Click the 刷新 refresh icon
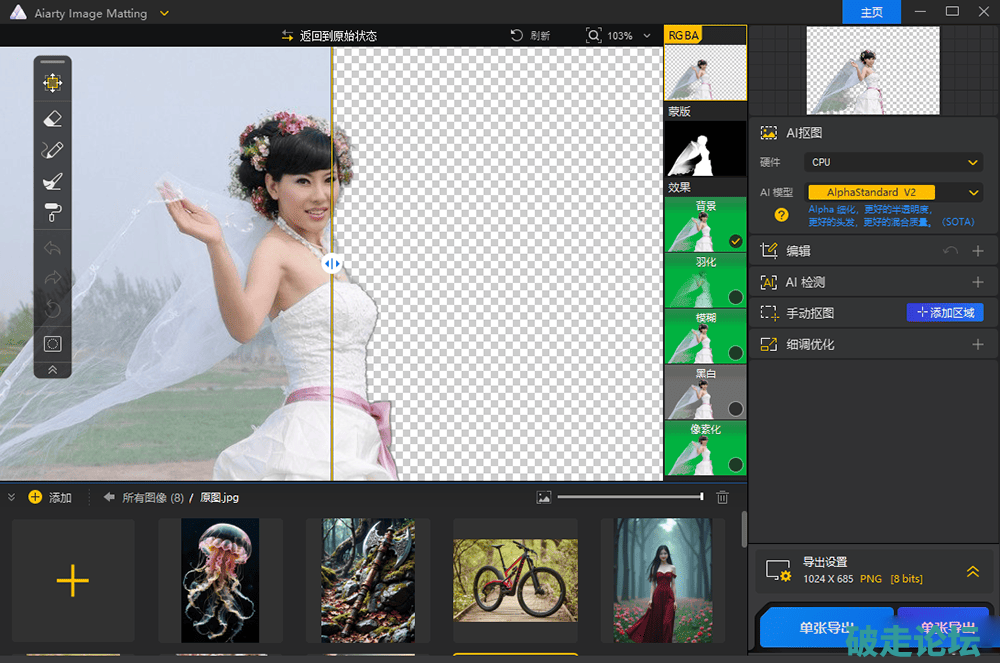This screenshot has height=663, width=1000. [x=517, y=35]
